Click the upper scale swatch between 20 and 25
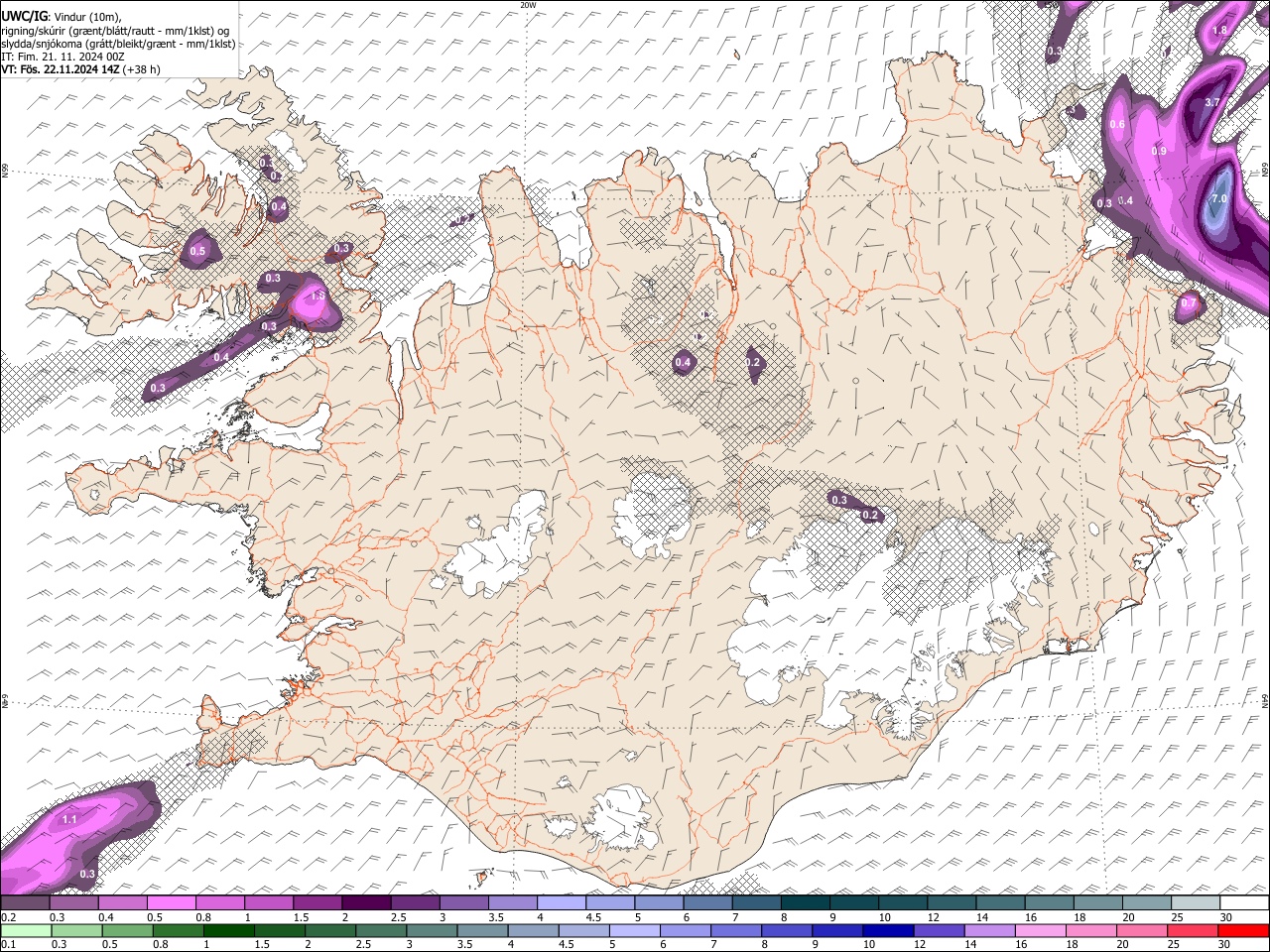 point(1146,902)
